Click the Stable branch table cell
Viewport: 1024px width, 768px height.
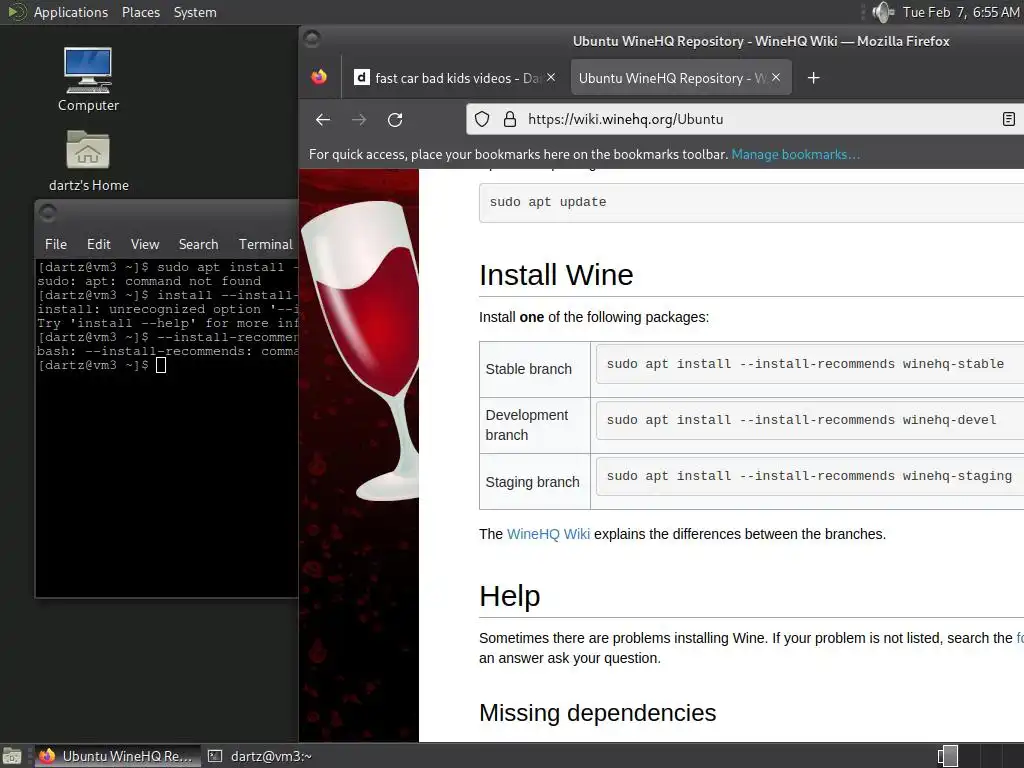point(535,369)
